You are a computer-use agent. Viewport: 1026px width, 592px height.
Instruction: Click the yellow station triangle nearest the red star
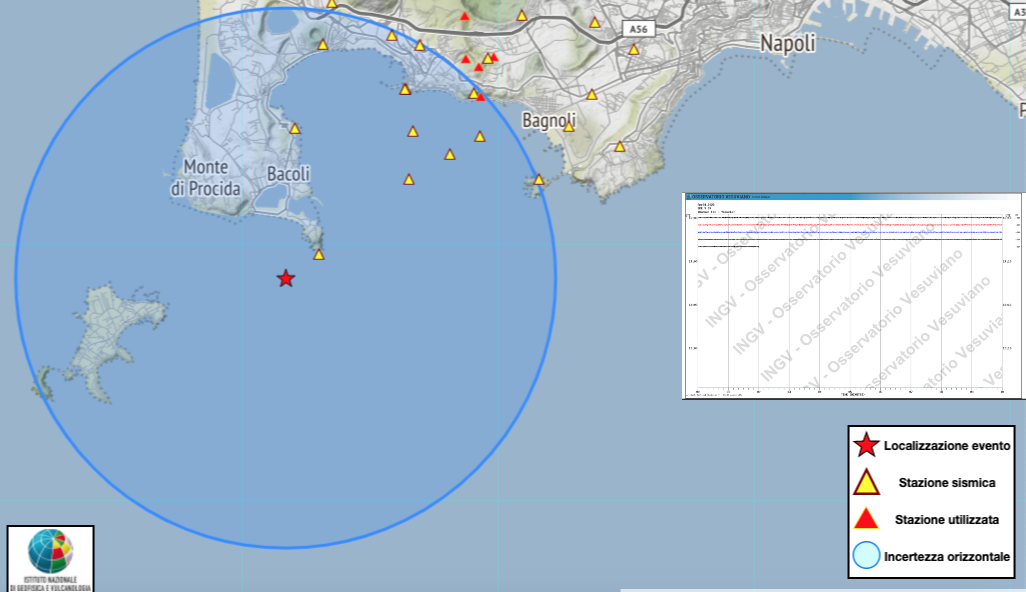coord(319,255)
